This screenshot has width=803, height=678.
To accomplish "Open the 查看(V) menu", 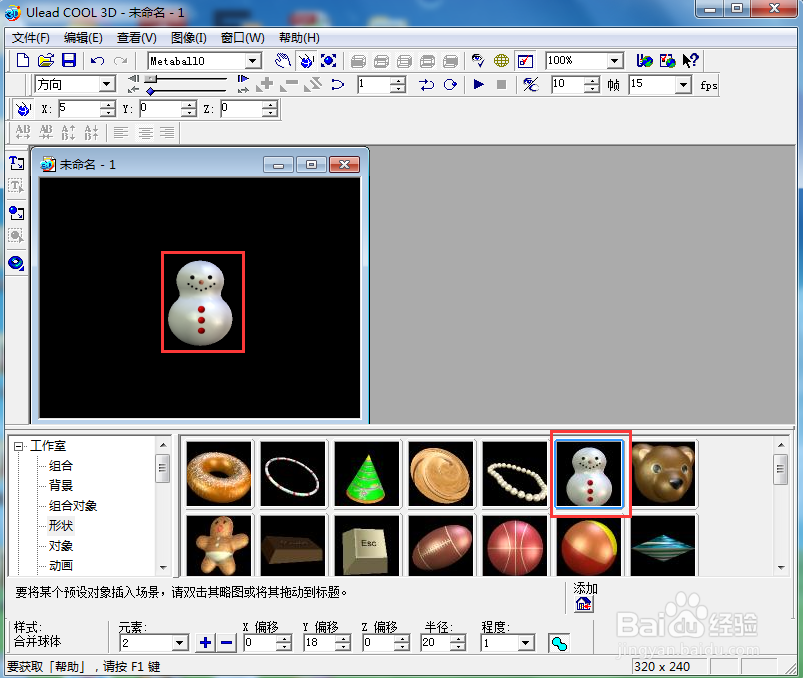I will click(x=137, y=38).
